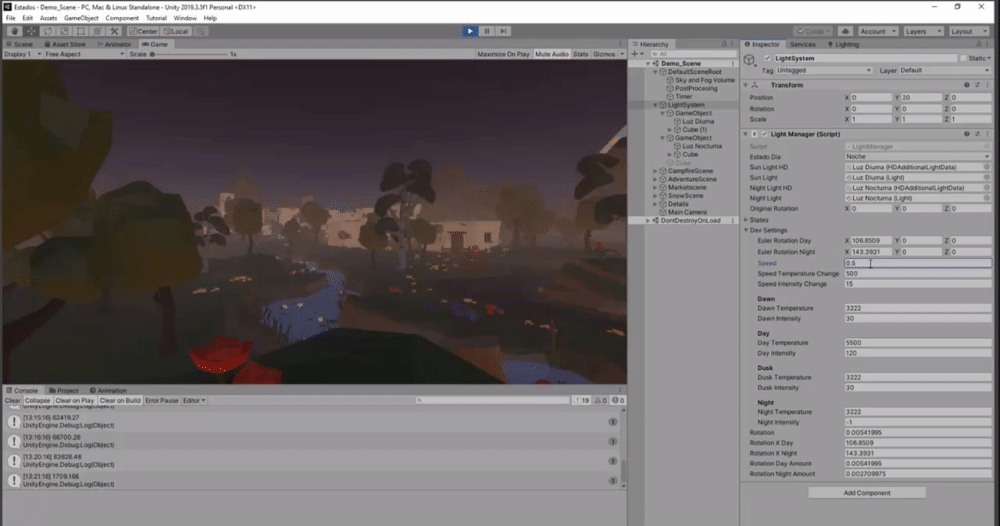This screenshot has width=1000, height=526.
Task: Open the Free Aspect dropdown
Action: pyautogui.click(x=84, y=54)
